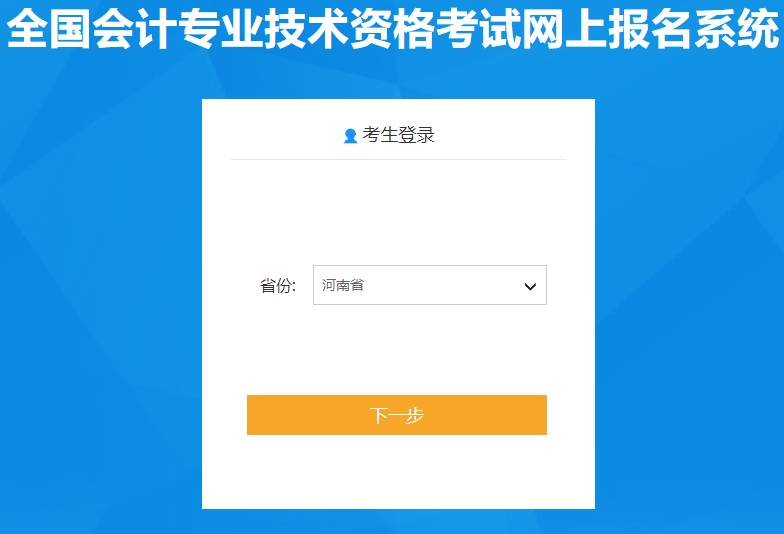Click the 报名系统 words in the header title

coord(694,28)
